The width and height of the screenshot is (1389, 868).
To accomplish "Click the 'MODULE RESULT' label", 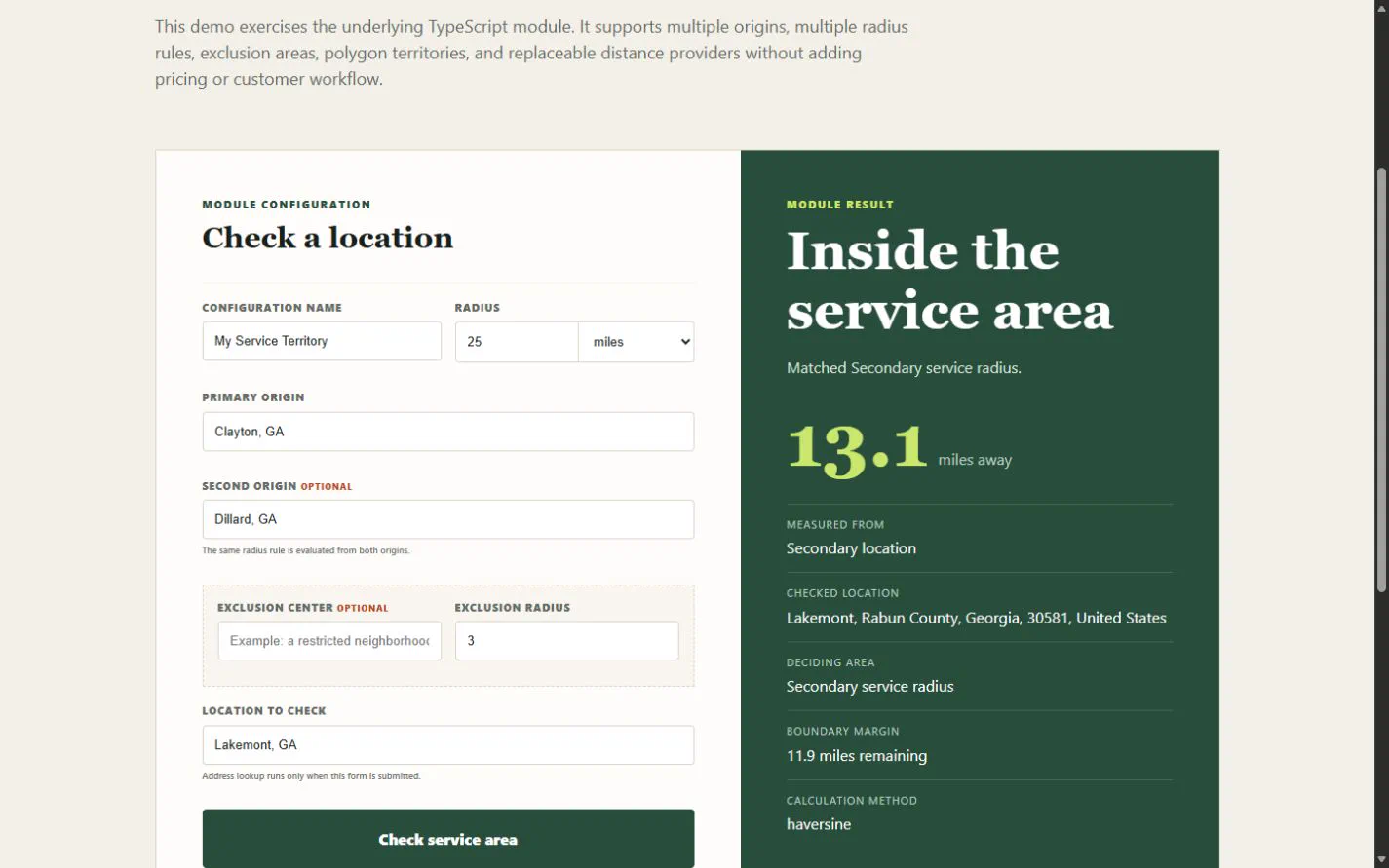I will pos(840,205).
